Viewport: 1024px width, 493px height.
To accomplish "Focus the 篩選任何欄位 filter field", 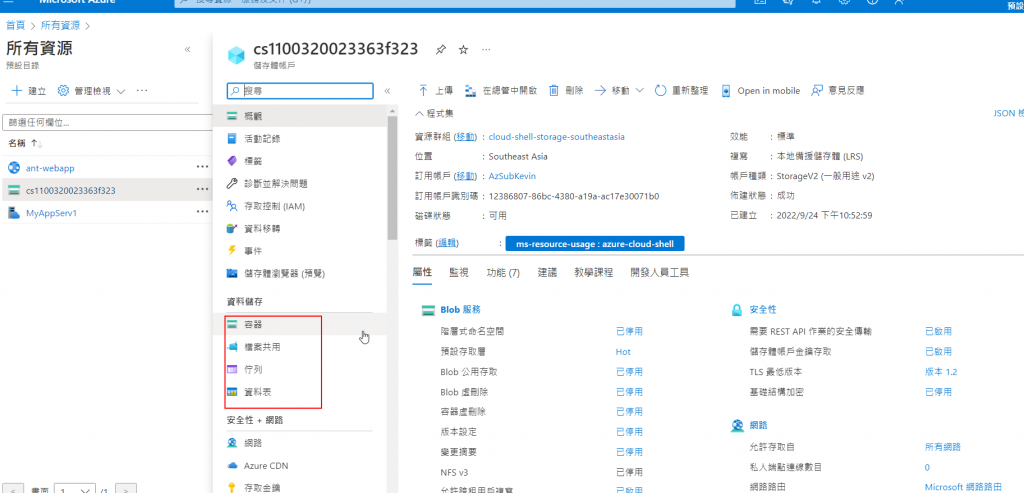I will (108, 122).
